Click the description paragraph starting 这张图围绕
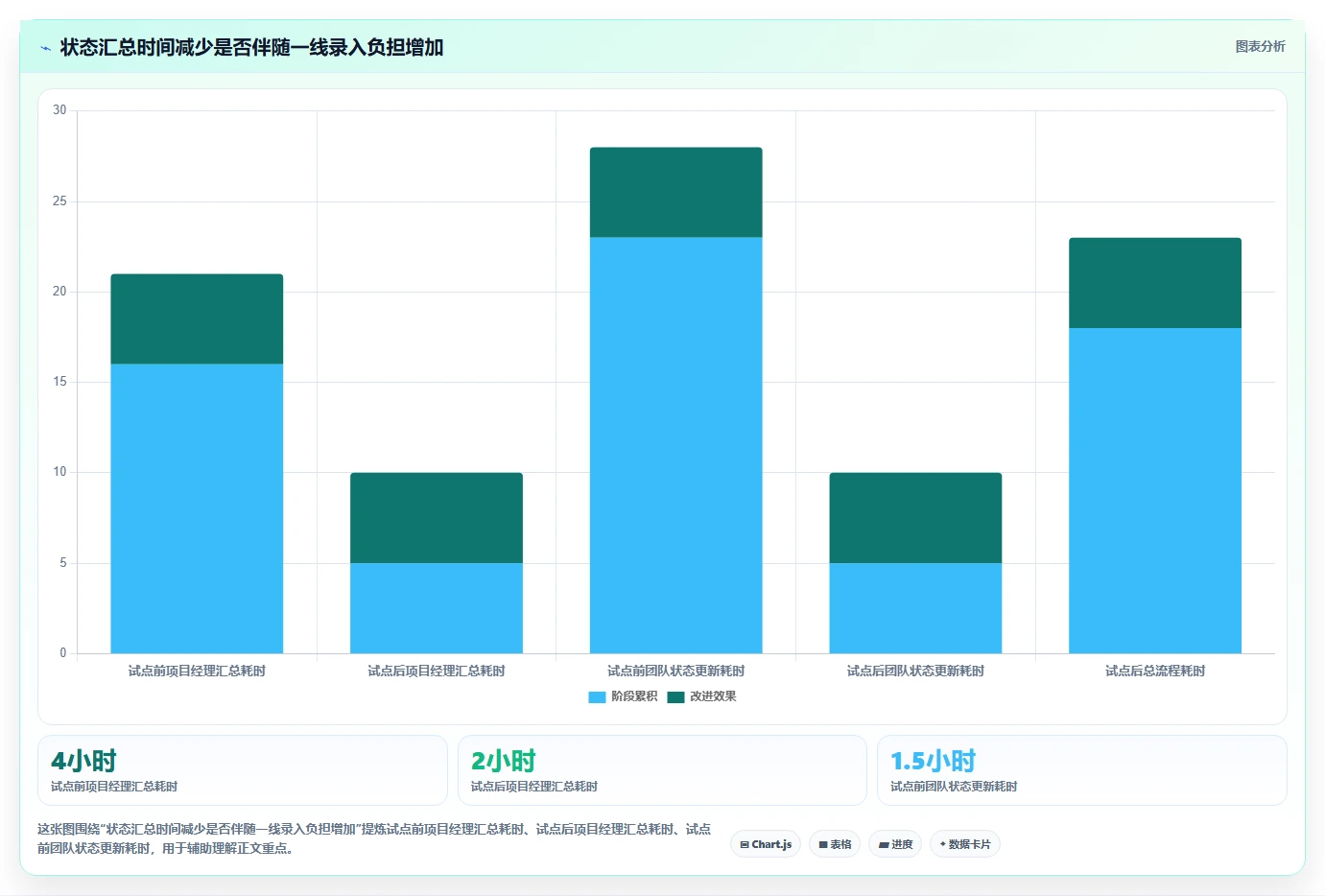Screen dimensions: 1325x896 (x=374, y=838)
